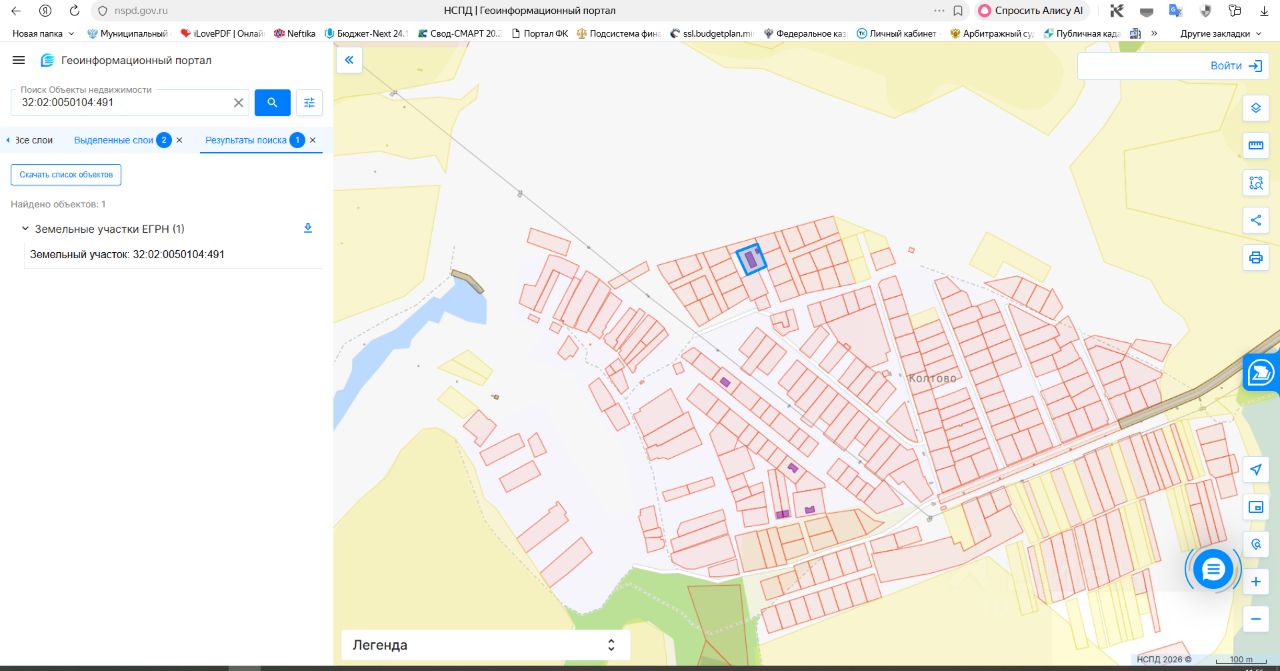This screenshot has height=671, width=1280.
Task: Open the hamburger main menu
Action: pyautogui.click(x=18, y=60)
